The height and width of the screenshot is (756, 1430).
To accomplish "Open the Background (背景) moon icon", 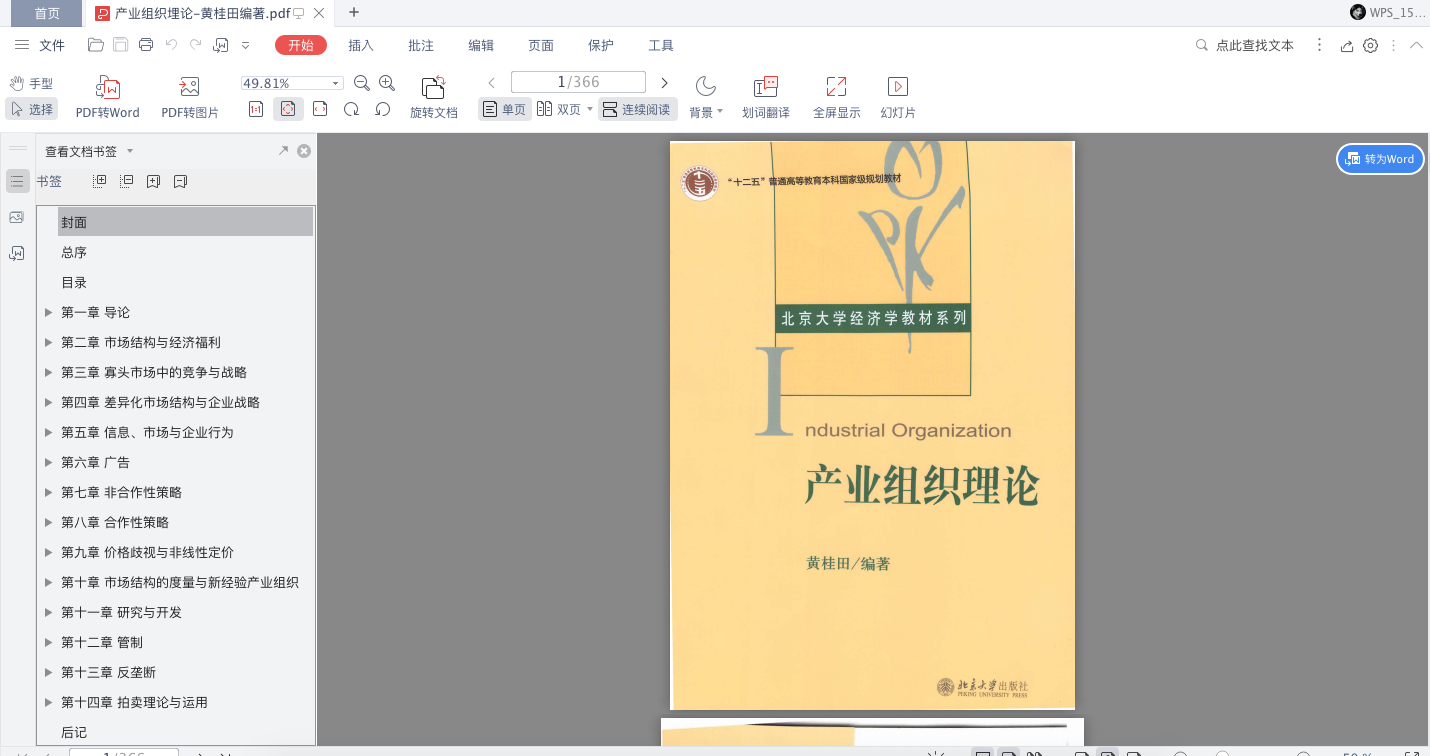I will click(706, 86).
